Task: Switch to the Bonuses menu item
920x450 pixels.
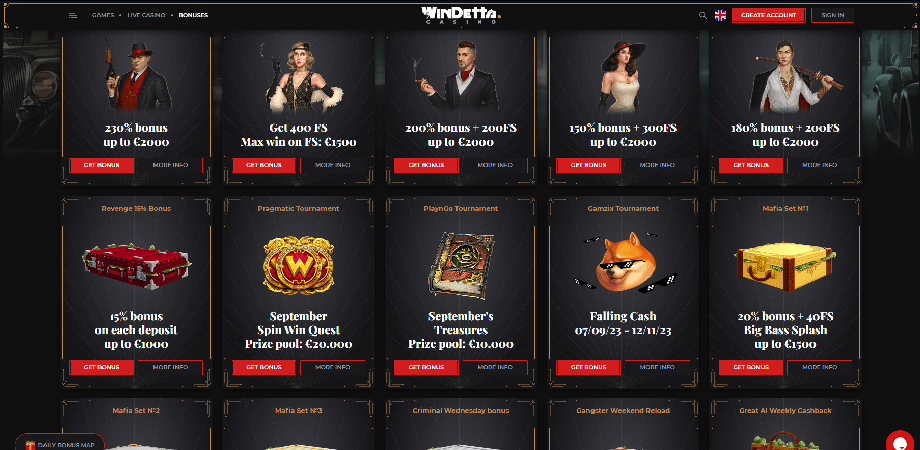Action: (193, 15)
